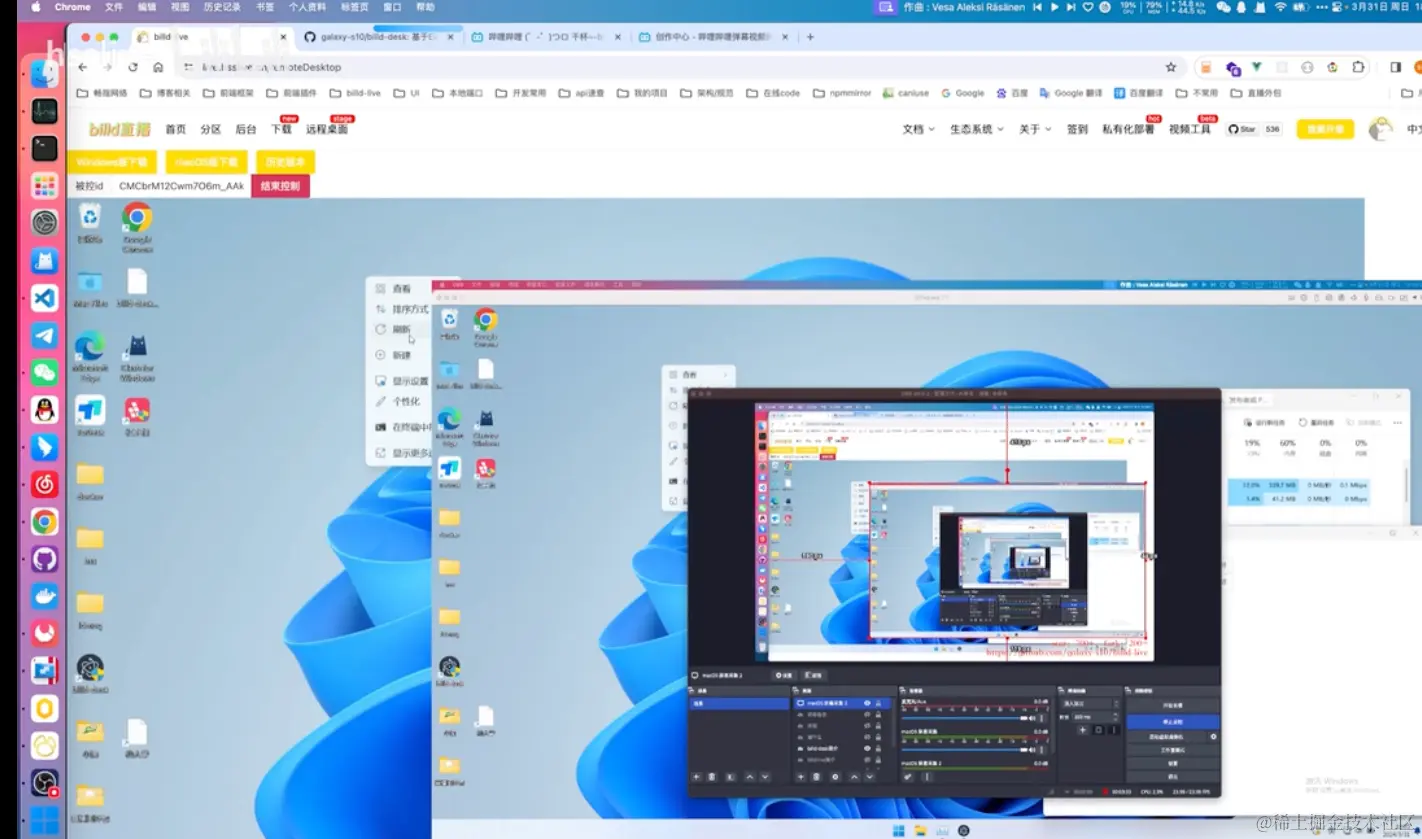Click the user avatar on billd site
The height and width of the screenshot is (839, 1422).
pos(1380,129)
